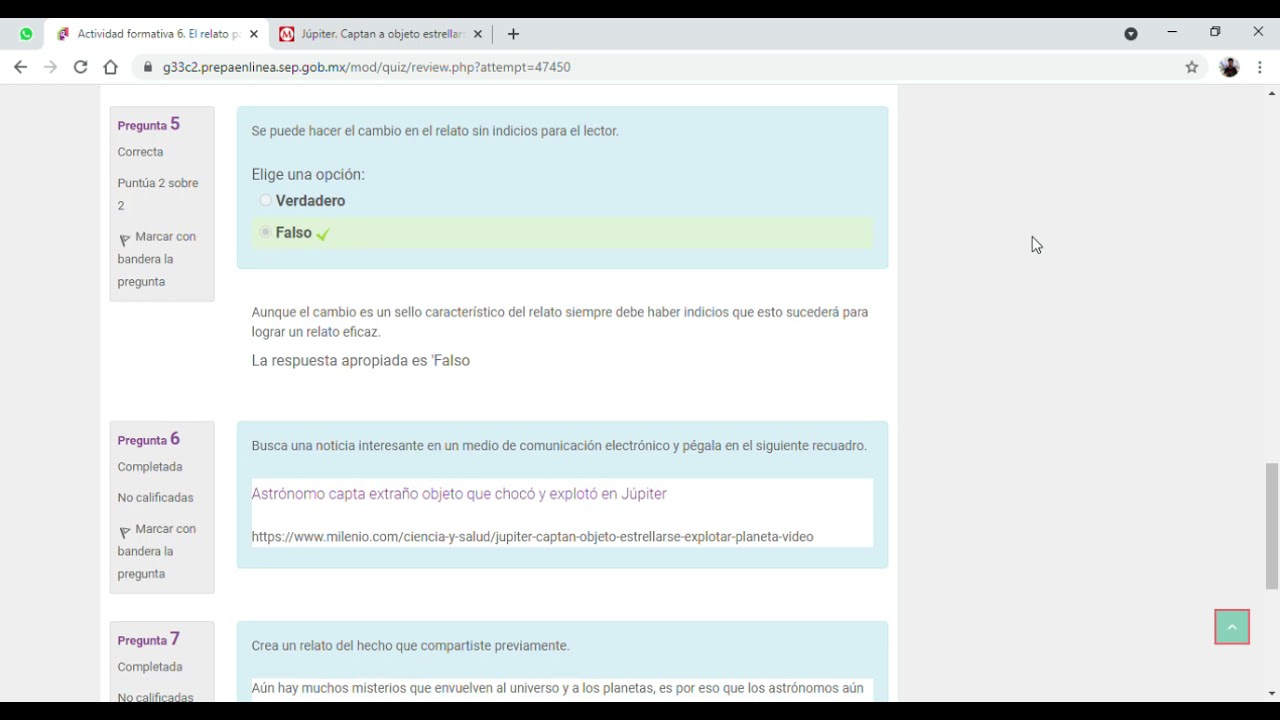Select the Verdadero radio option
The width and height of the screenshot is (1280, 720).
pos(265,200)
